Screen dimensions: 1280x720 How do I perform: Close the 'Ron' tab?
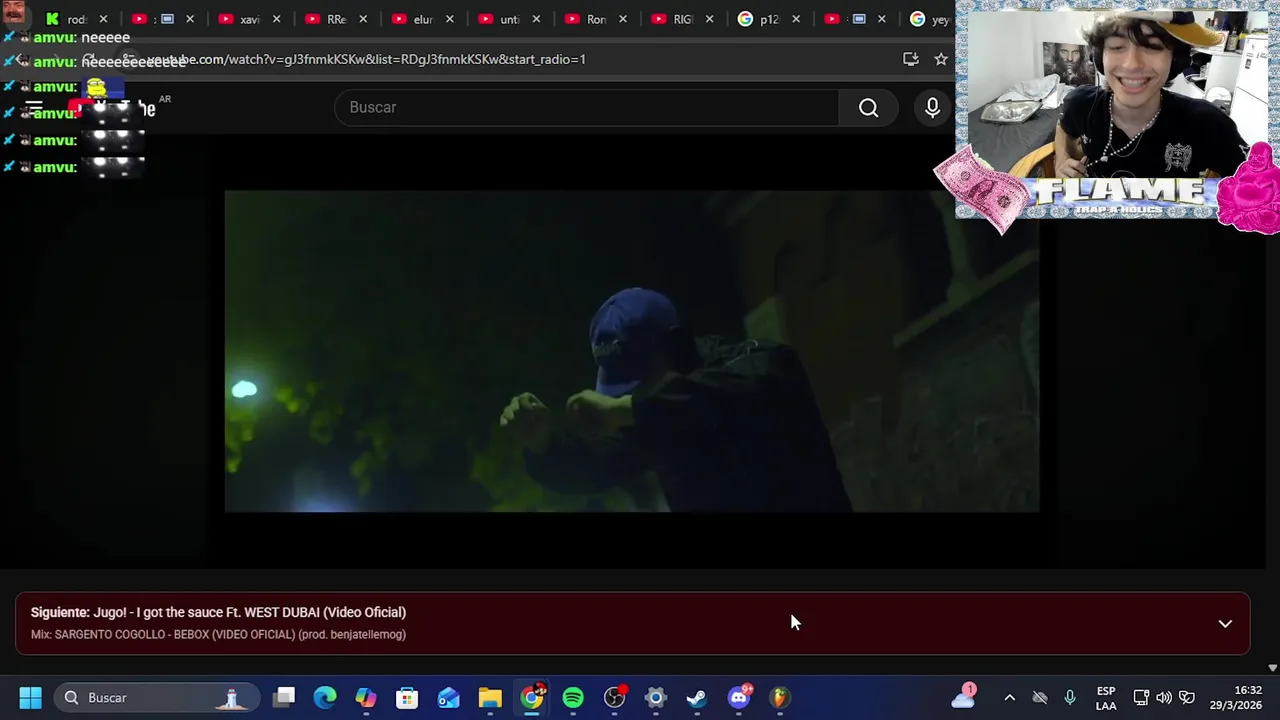tap(623, 19)
